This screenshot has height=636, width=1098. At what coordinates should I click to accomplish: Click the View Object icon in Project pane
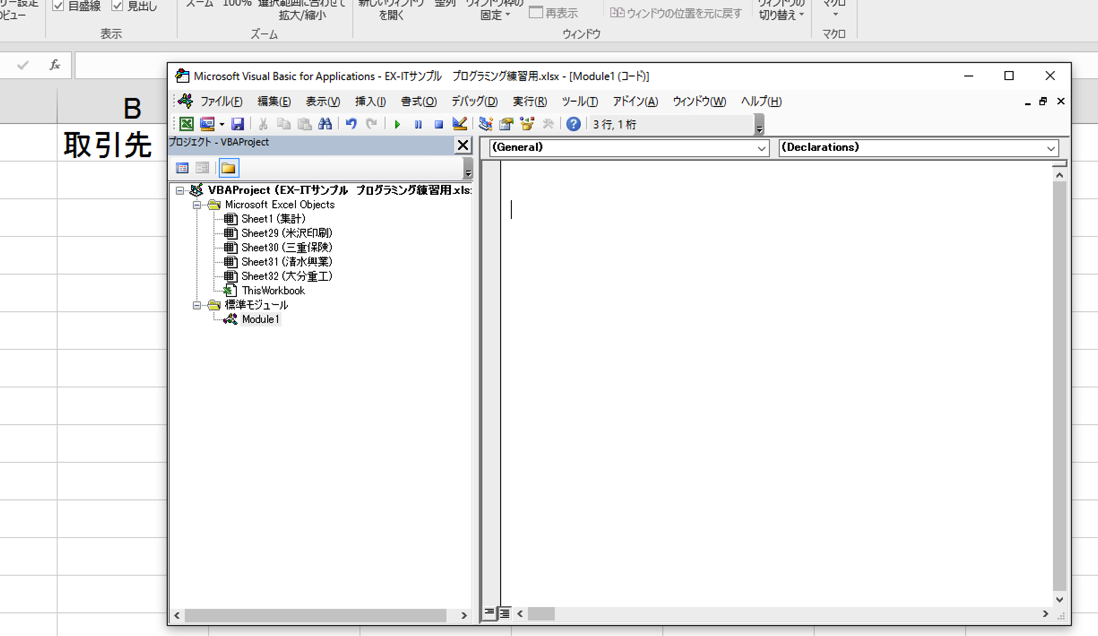[202, 168]
